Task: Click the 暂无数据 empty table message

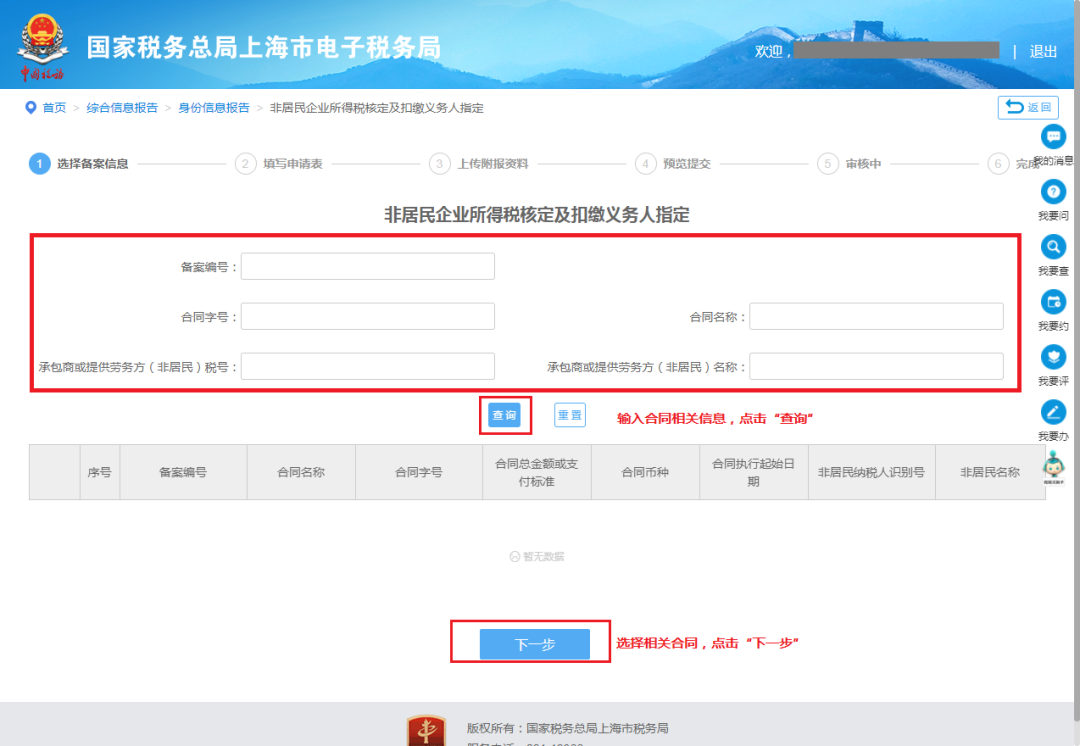Action: click(537, 557)
